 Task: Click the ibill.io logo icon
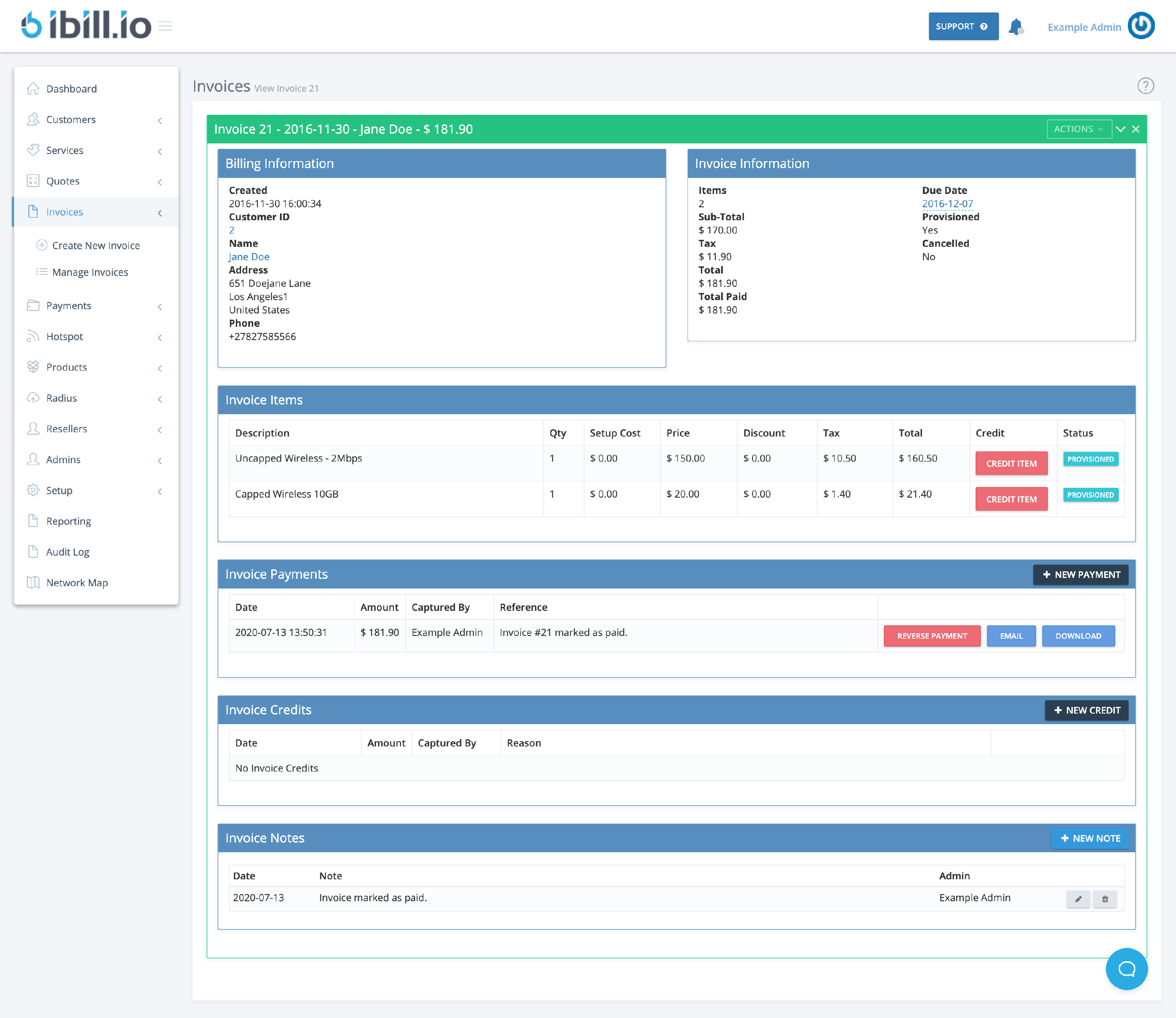pyautogui.click(x=33, y=25)
